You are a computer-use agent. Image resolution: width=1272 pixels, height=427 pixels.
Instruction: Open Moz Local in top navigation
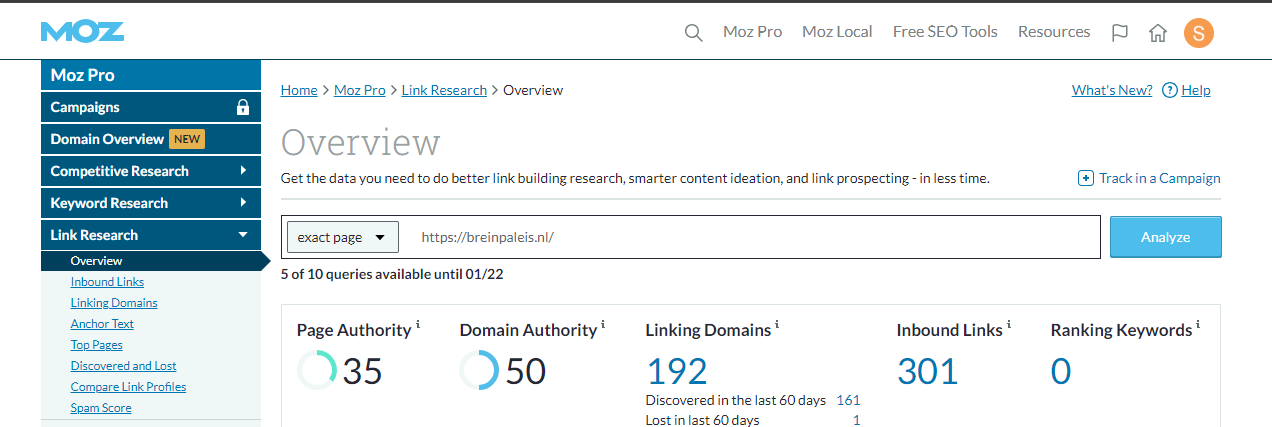coord(837,32)
